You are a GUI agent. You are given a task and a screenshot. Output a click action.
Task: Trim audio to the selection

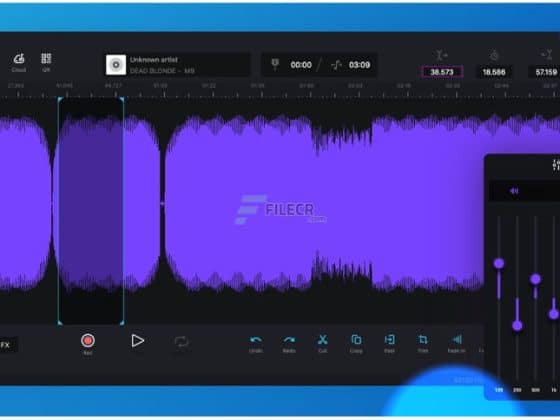click(423, 340)
